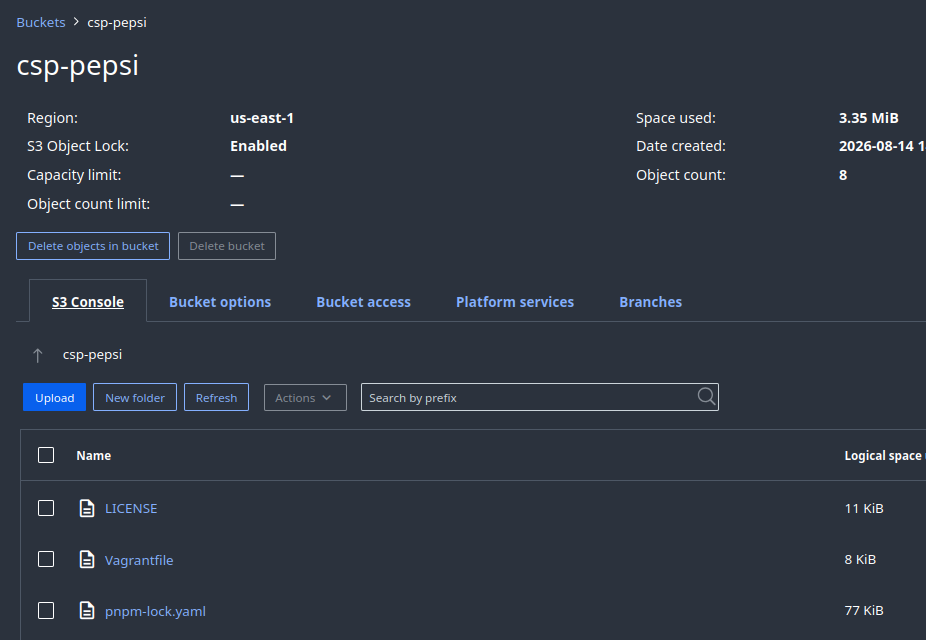This screenshot has width=926, height=640.
Task: Click the up-arrow parent folder icon
Action: coord(38,355)
